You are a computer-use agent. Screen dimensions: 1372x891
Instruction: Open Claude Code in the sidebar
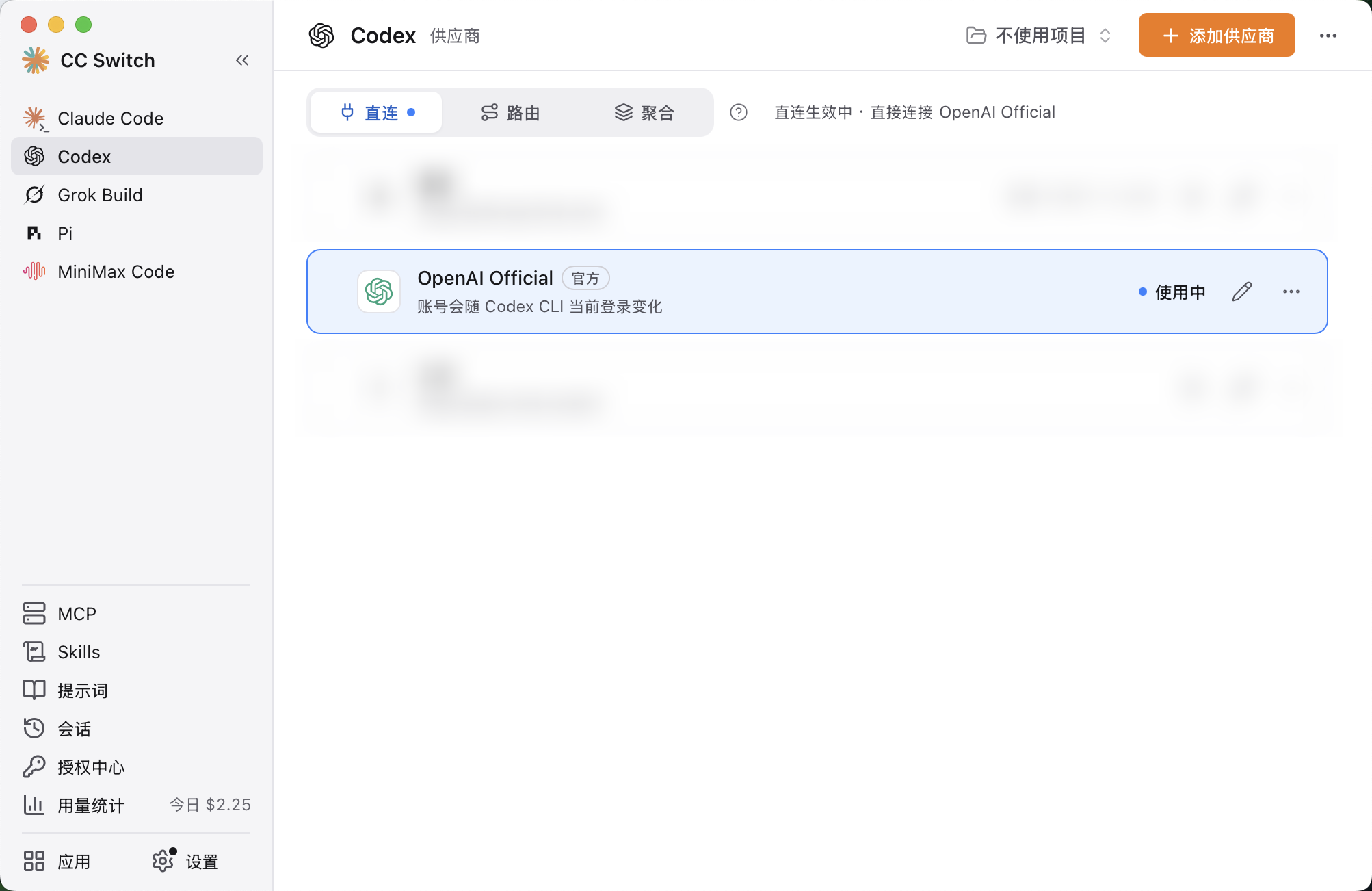pyautogui.click(x=137, y=118)
